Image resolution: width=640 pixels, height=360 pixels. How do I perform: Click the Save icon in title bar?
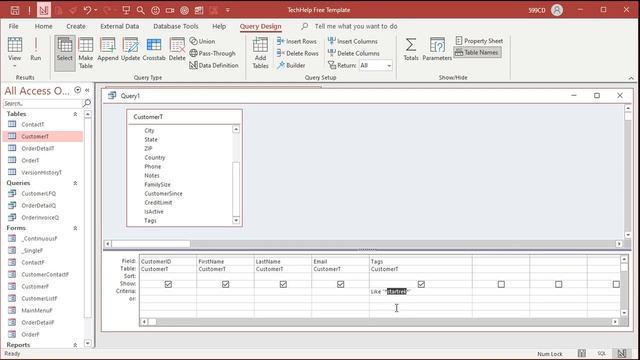(15, 10)
